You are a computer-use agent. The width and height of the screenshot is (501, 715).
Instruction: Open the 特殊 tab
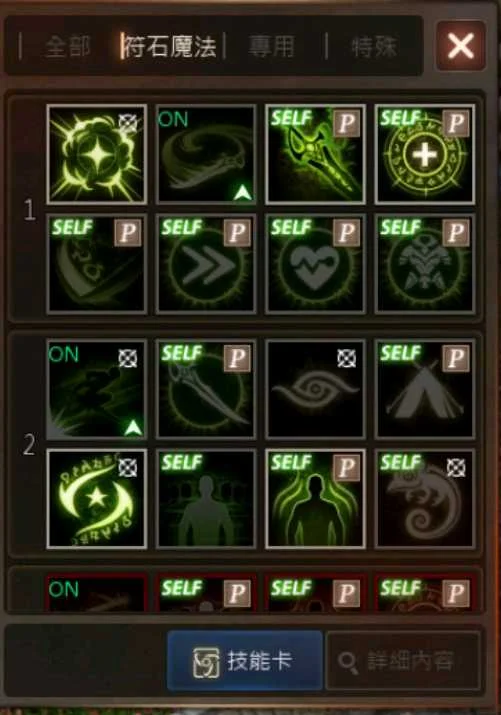coord(375,47)
